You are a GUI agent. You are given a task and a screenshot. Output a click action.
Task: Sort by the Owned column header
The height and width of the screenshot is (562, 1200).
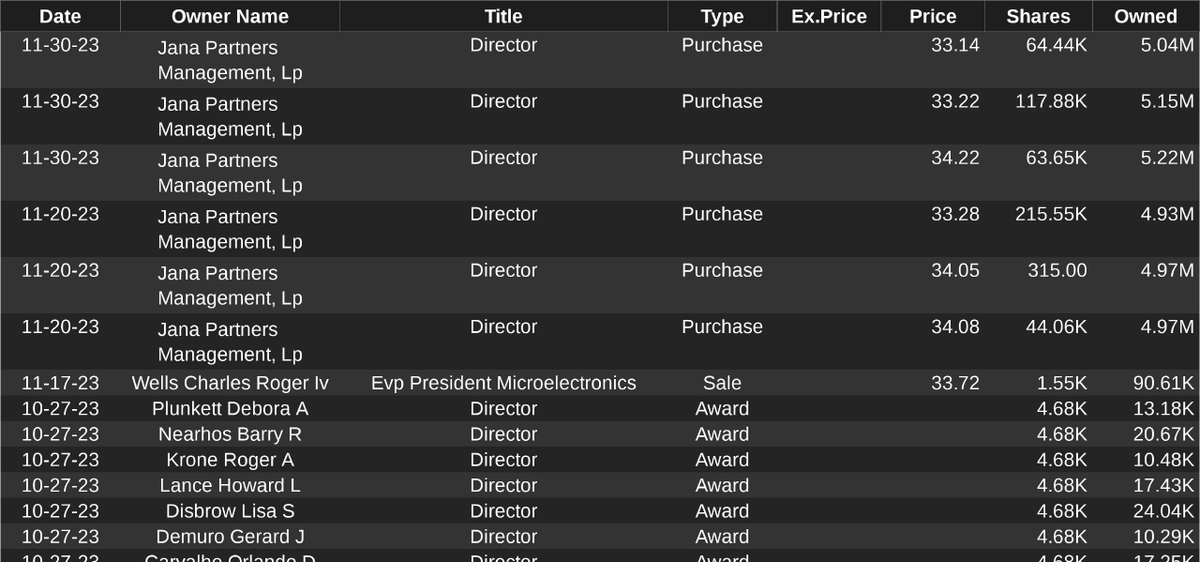(1146, 16)
